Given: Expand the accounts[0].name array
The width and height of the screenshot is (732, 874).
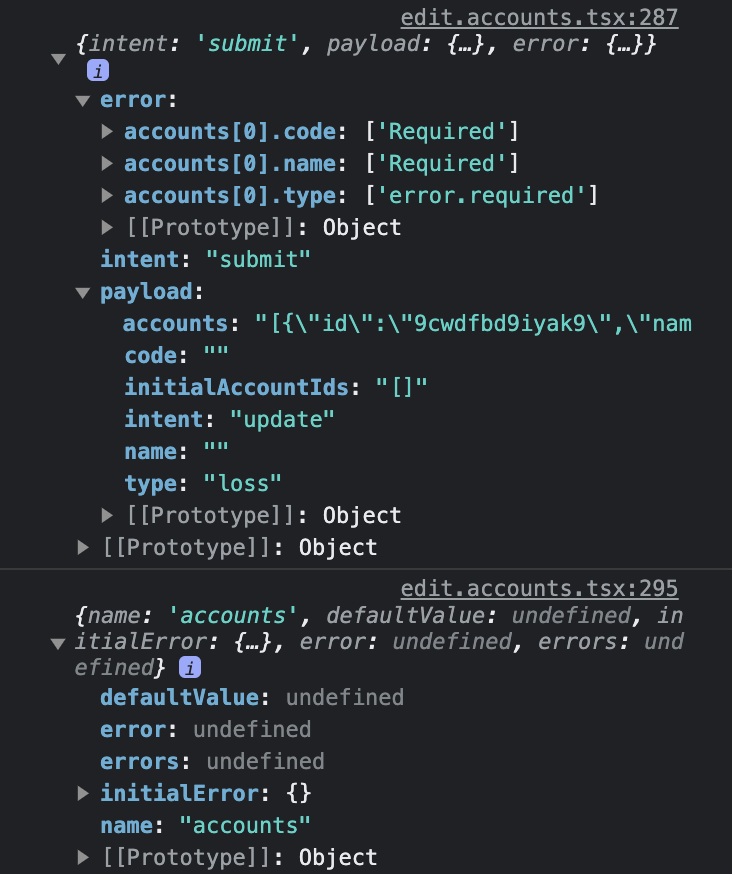Looking at the screenshot, I should coord(108,163).
